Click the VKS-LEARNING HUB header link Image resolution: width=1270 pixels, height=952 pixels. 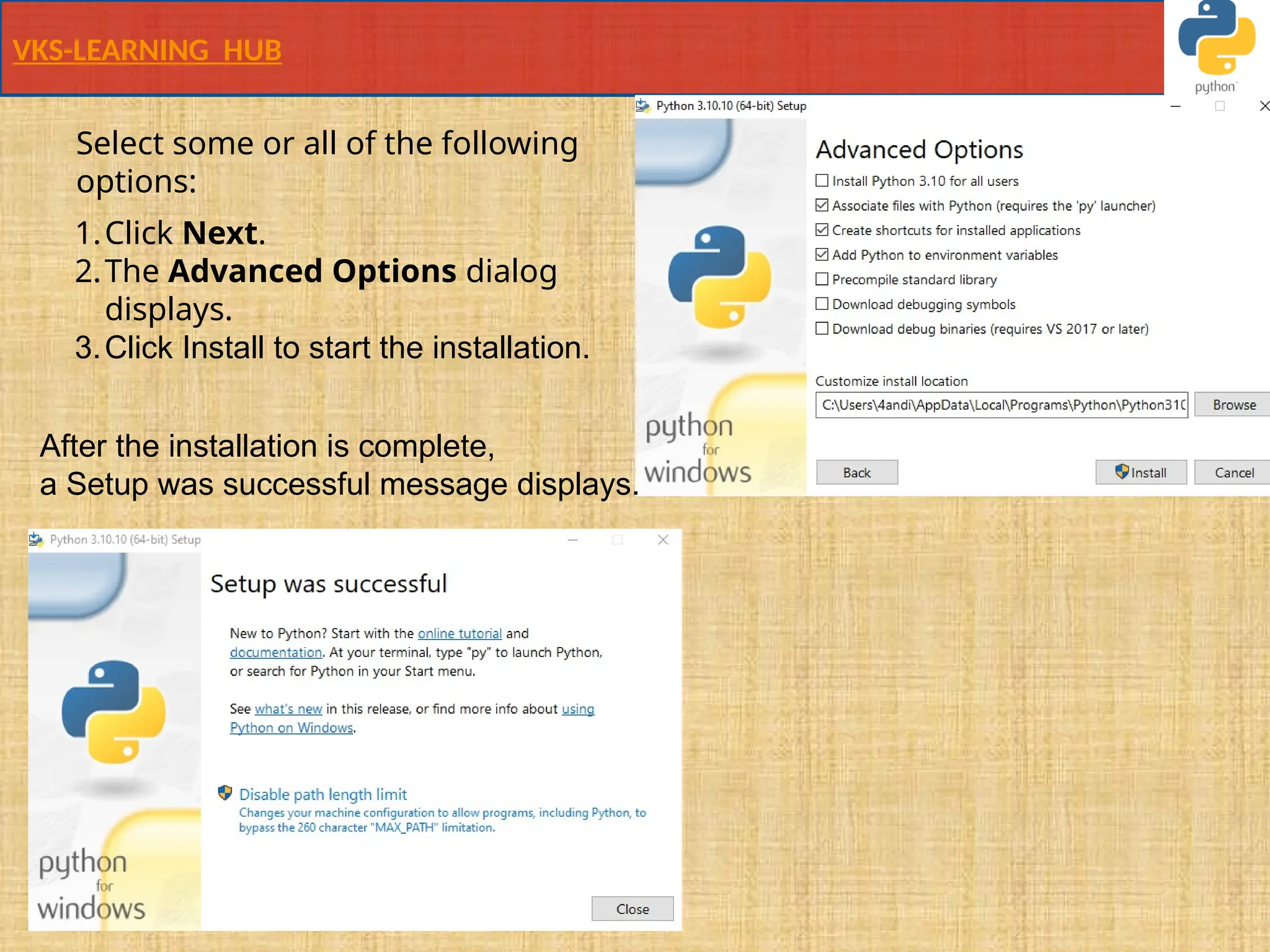pyautogui.click(x=147, y=50)
